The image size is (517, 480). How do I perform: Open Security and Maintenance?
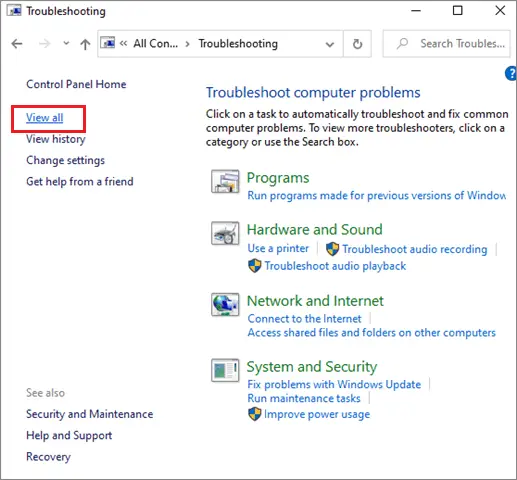pos(90,414)
